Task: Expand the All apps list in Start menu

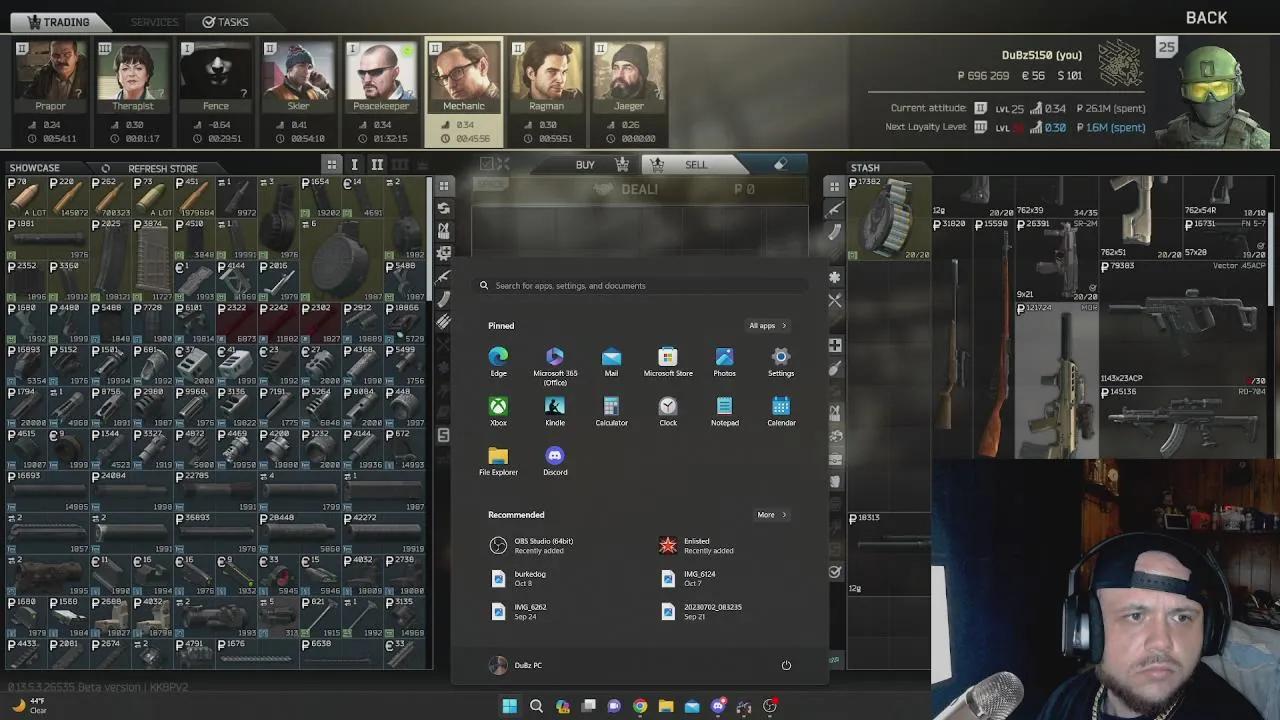Action: tap(765, 325)
